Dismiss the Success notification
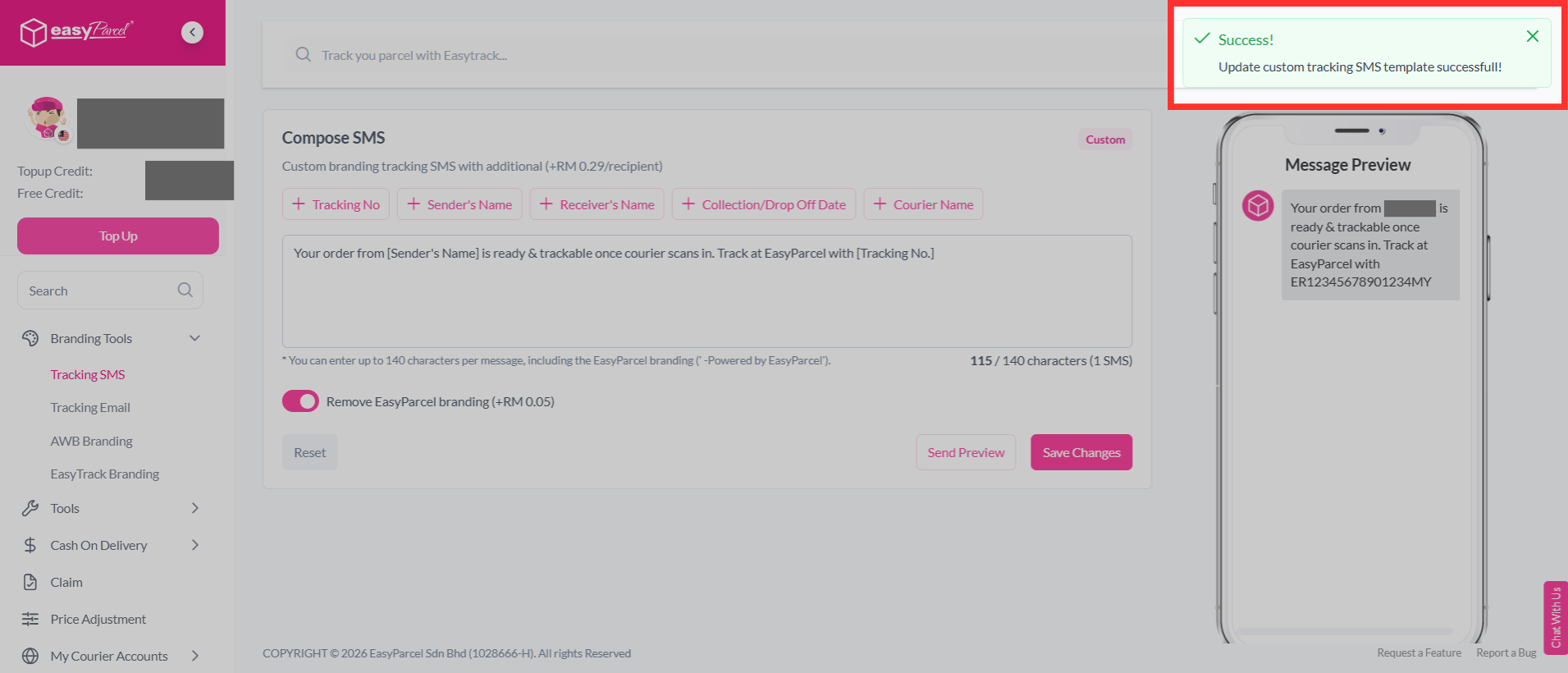Screen dimensions: 1568x673 click(x=1532, y=36)
